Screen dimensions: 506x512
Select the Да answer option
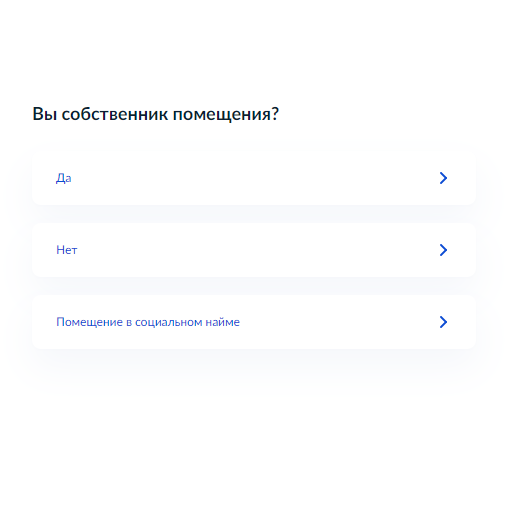tap(254, 178)
